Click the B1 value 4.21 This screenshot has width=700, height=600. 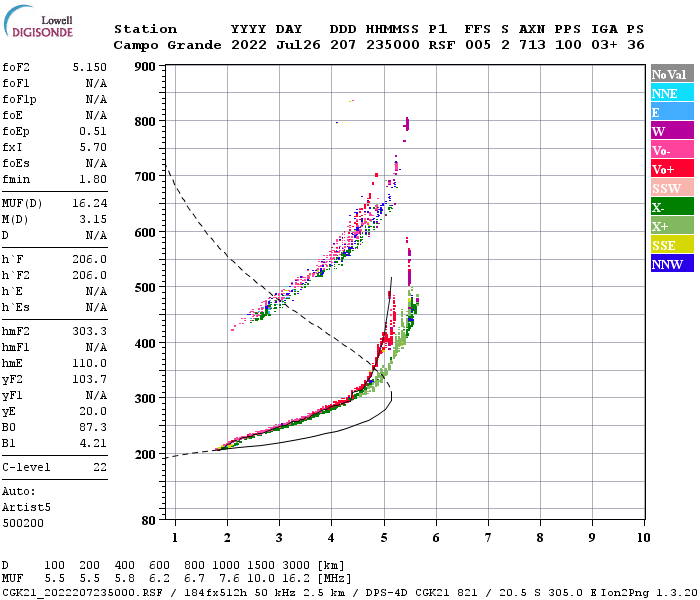click(93, 443)
